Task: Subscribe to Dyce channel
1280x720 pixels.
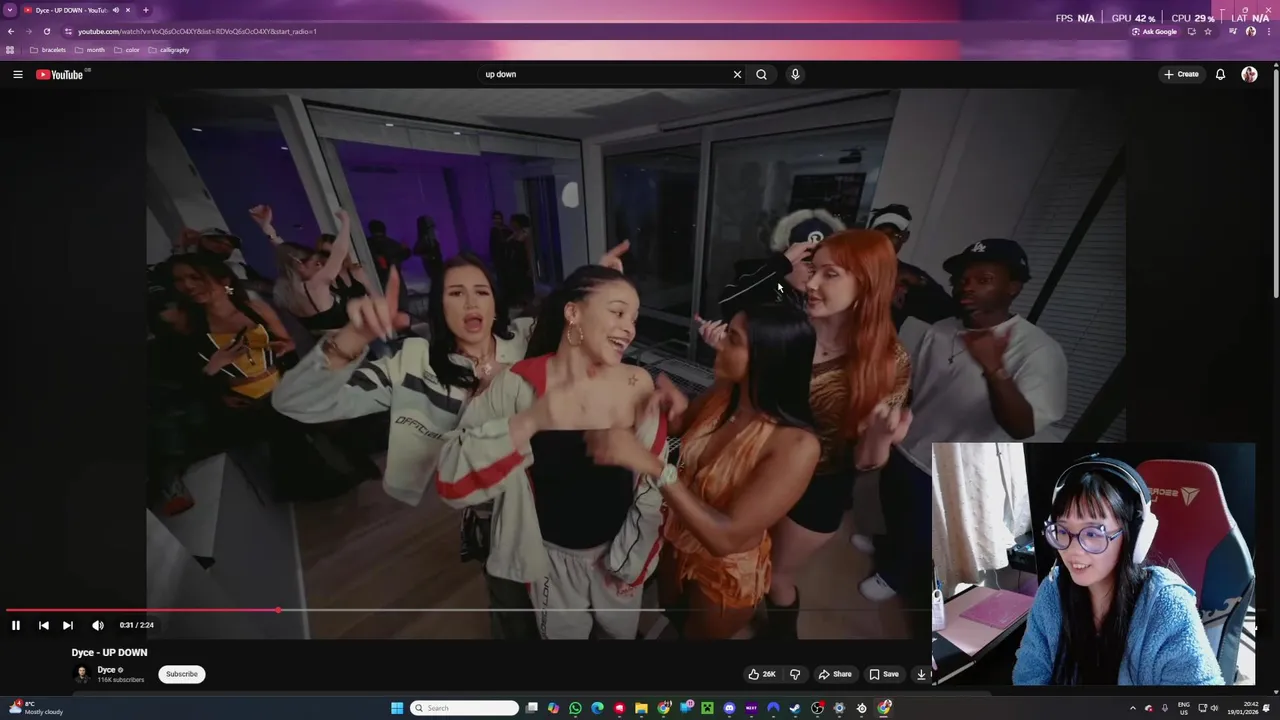Action: 182,674
